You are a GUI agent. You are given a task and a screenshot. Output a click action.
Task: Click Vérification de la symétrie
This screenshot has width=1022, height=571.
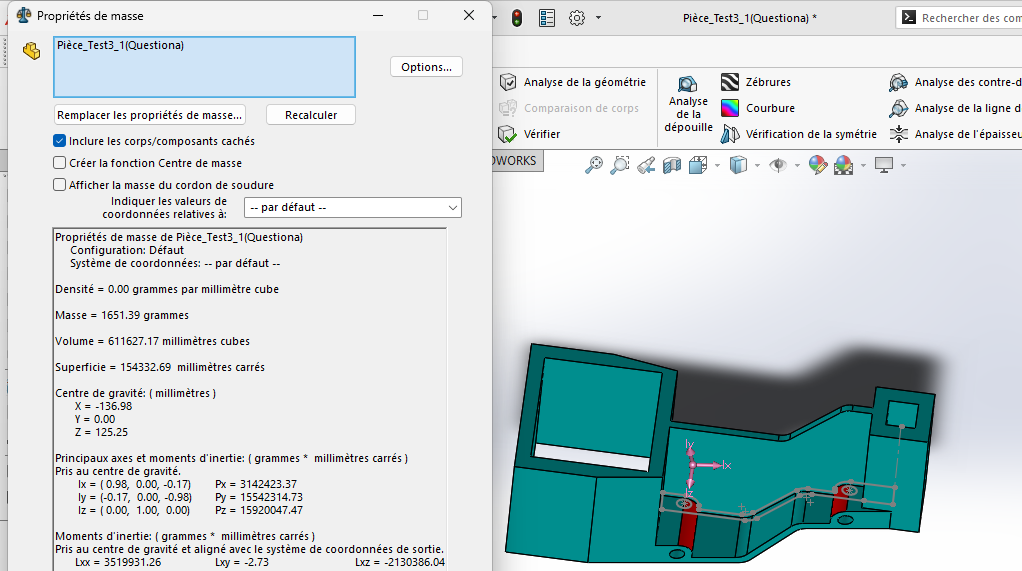[730, 134]
